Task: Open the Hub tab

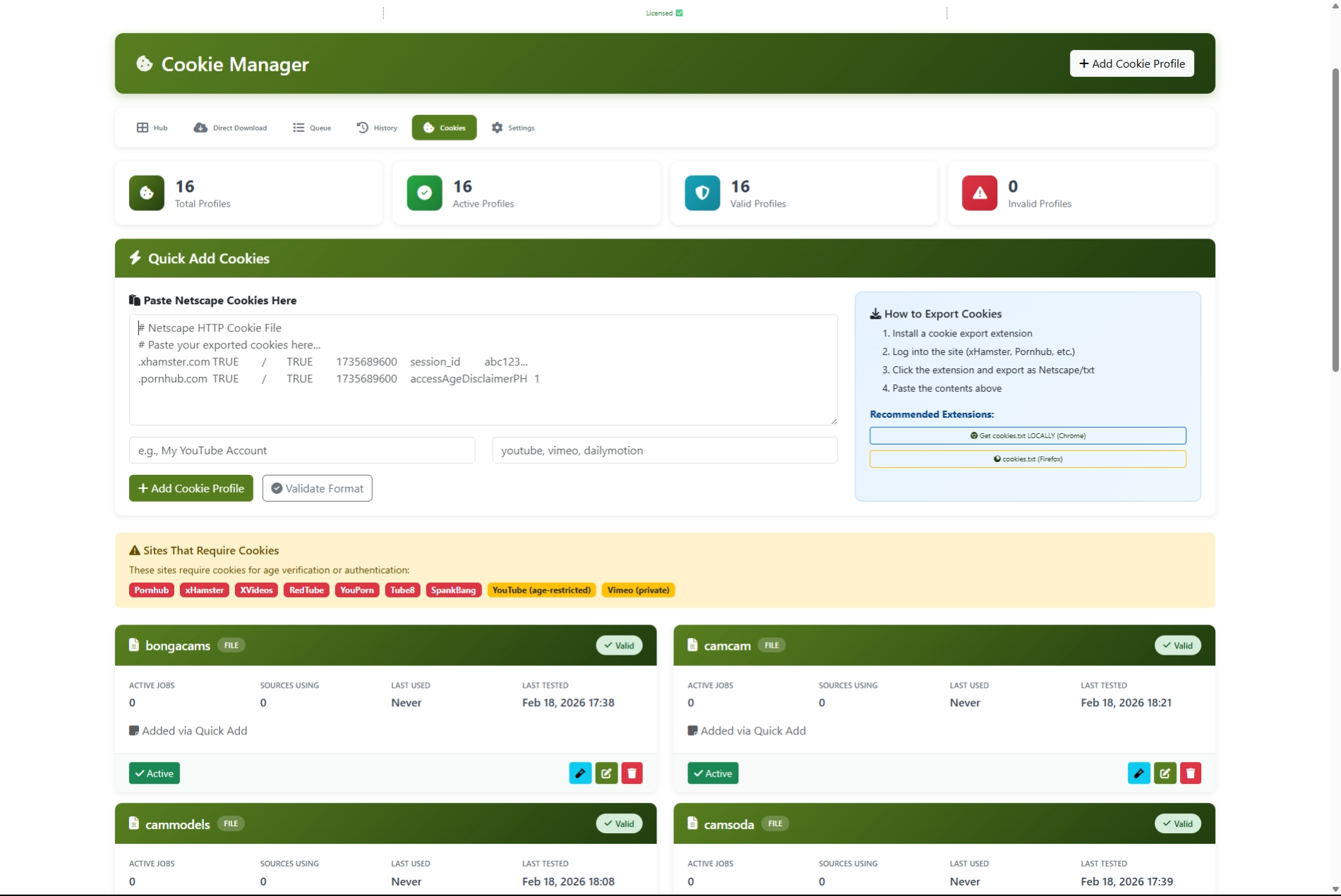Action: (x=152, y=128)
